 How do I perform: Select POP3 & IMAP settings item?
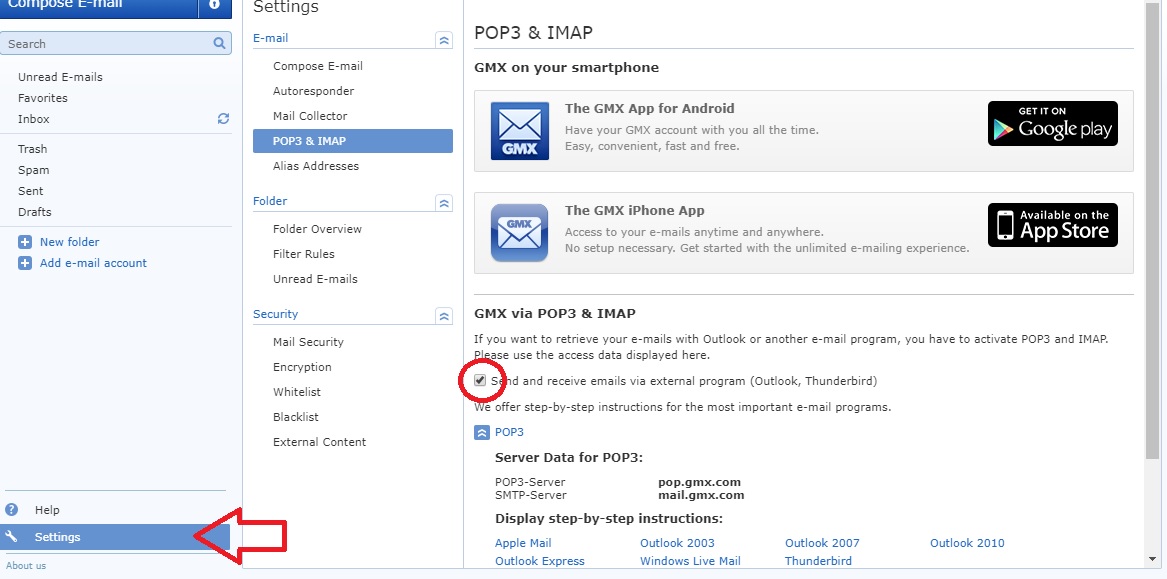pos(353,141)
